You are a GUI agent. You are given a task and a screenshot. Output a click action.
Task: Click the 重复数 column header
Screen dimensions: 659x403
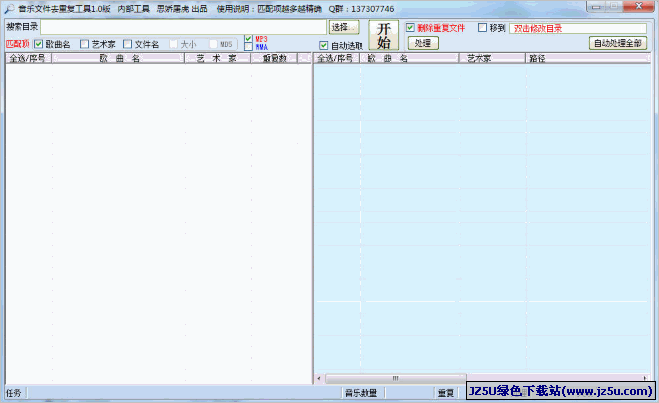(x=274, y=58)
